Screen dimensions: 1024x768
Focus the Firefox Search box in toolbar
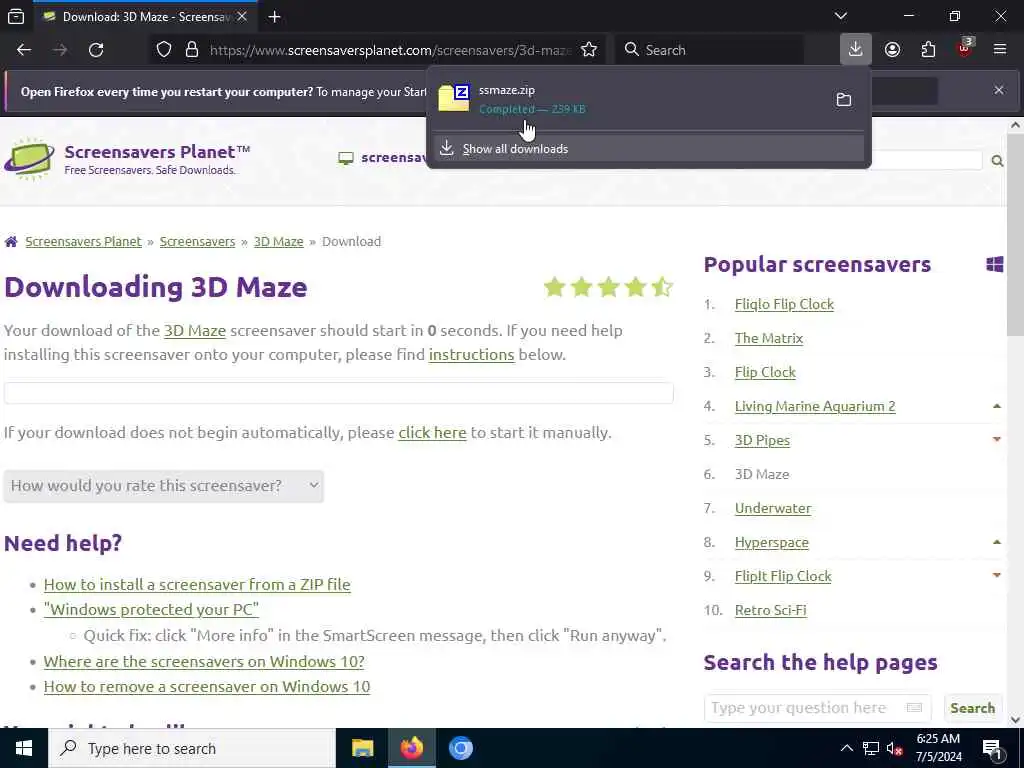pos(709,50)
